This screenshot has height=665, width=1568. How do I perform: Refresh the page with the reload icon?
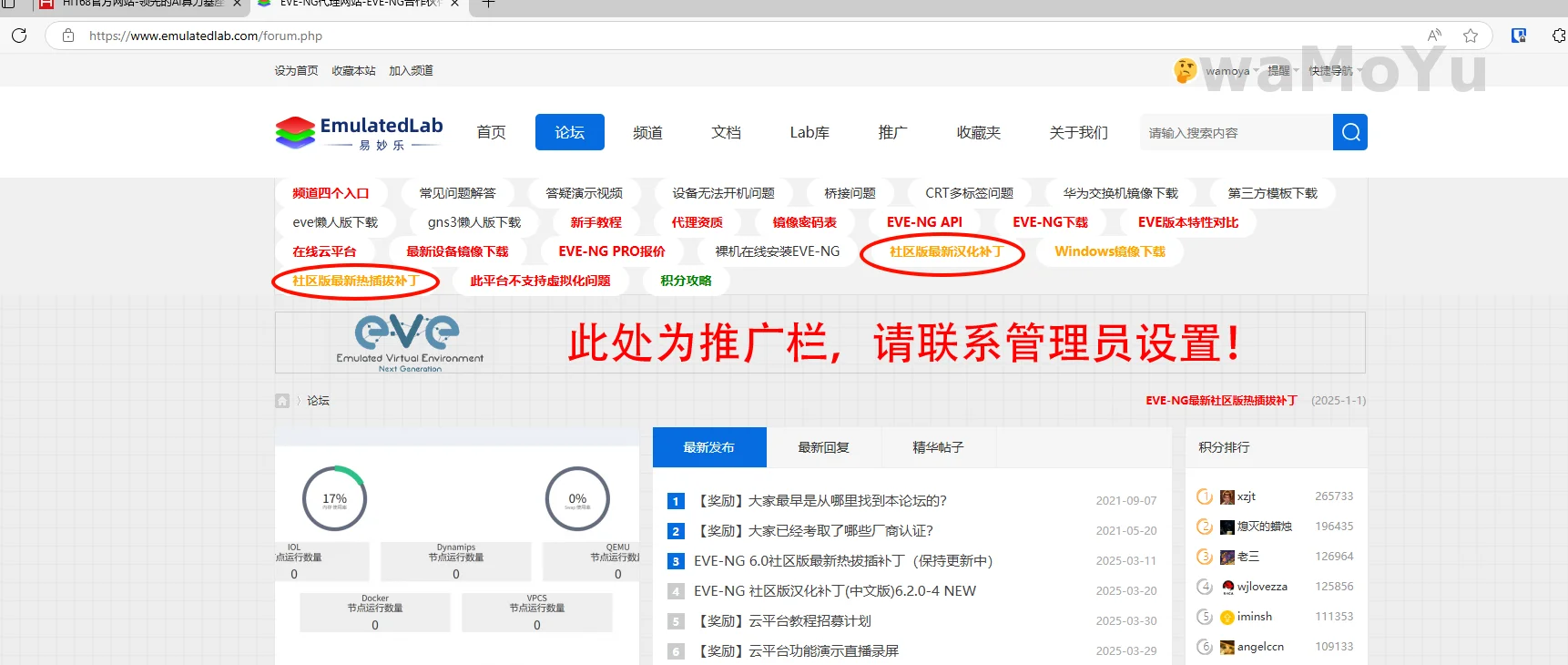(x=19, y=36)
